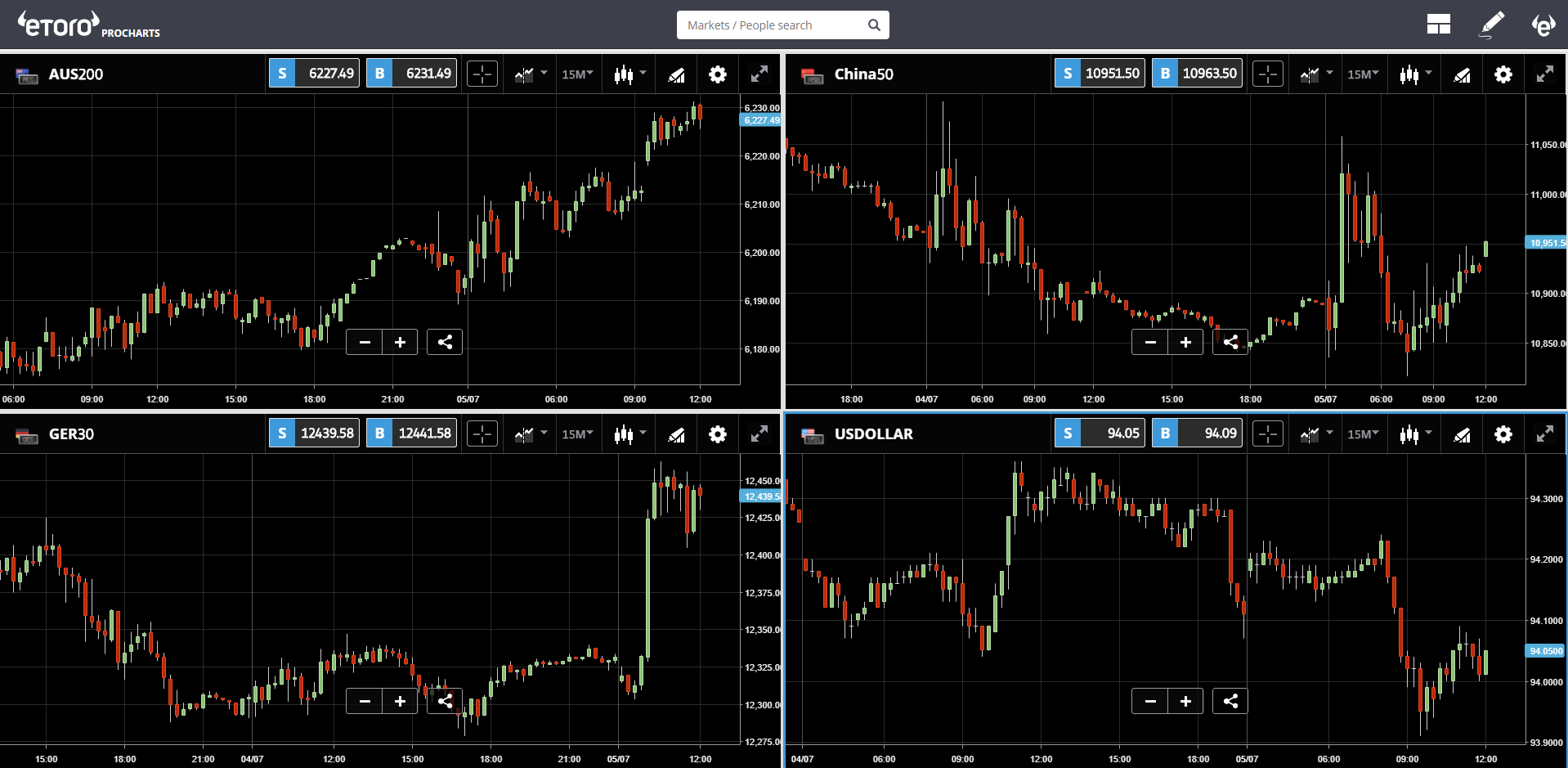Screen dimensions: 1568x768
Task: Click the Markets / People search field
Action: pos(773,25)
